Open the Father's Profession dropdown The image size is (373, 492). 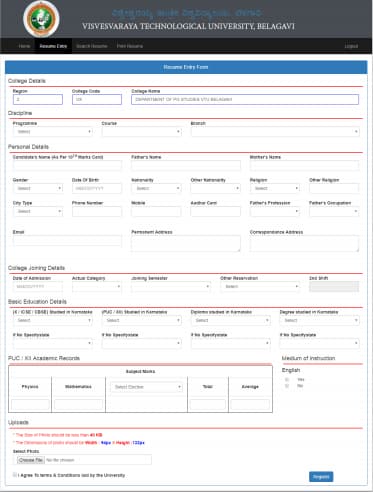click(275, 211)
